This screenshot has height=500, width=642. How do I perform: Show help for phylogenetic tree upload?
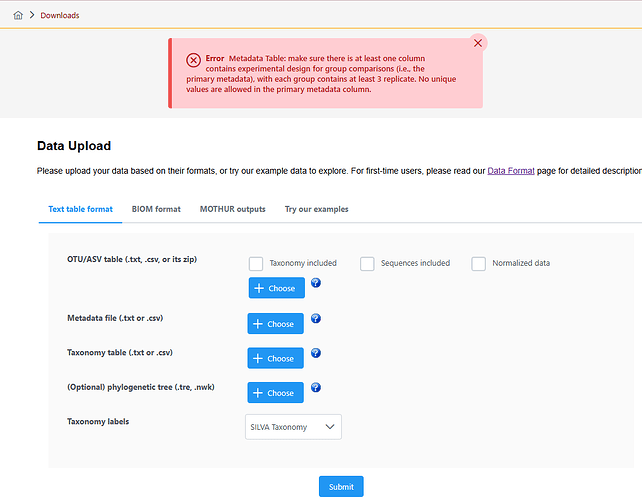(x=316, y=388)
